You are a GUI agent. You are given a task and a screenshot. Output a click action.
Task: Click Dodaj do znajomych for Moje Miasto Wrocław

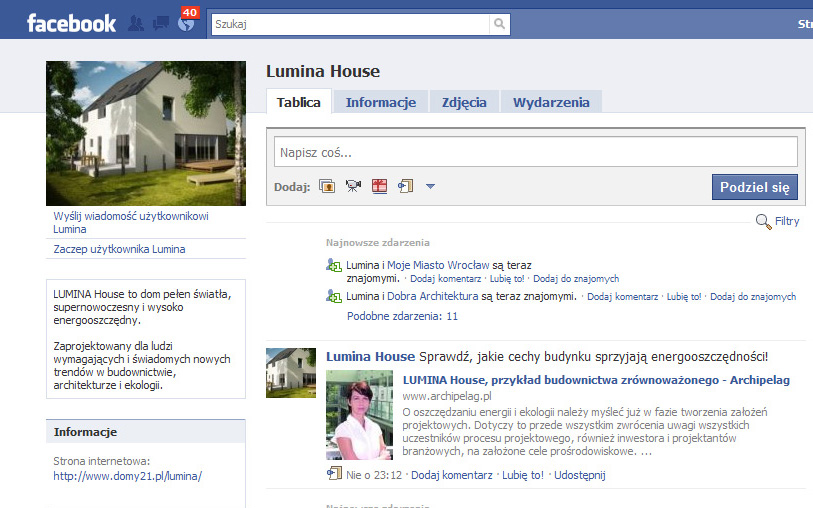pyautogui.click(x=576, y=279)
